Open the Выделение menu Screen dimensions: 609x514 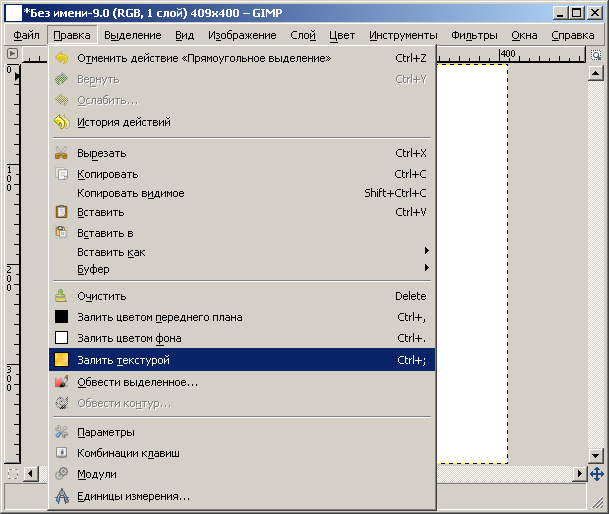132,35
